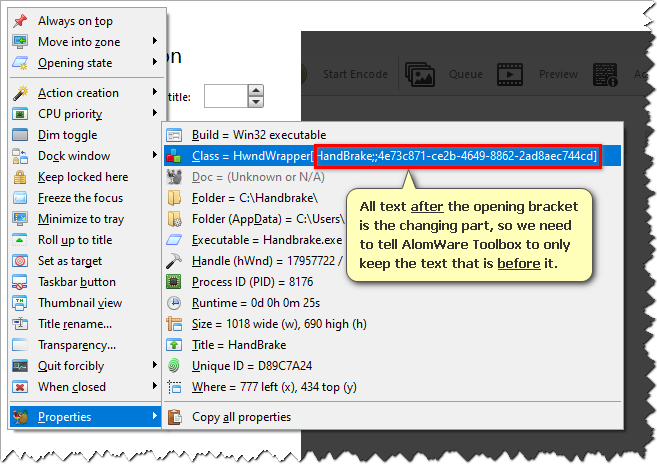Click the Handle (hWnd) hammer icon
657x464 pixels.
click(x=174, y=261)
